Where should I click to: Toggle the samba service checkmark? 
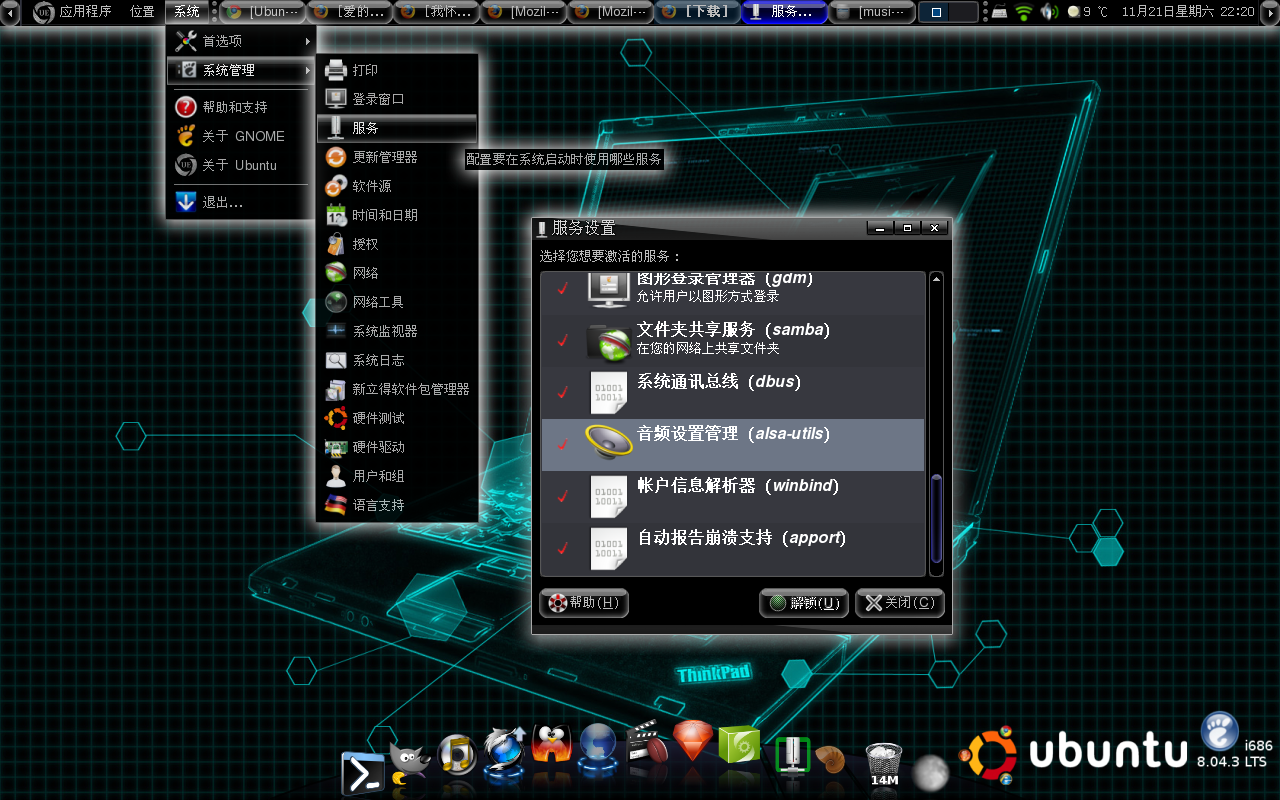tap(563, 340)
